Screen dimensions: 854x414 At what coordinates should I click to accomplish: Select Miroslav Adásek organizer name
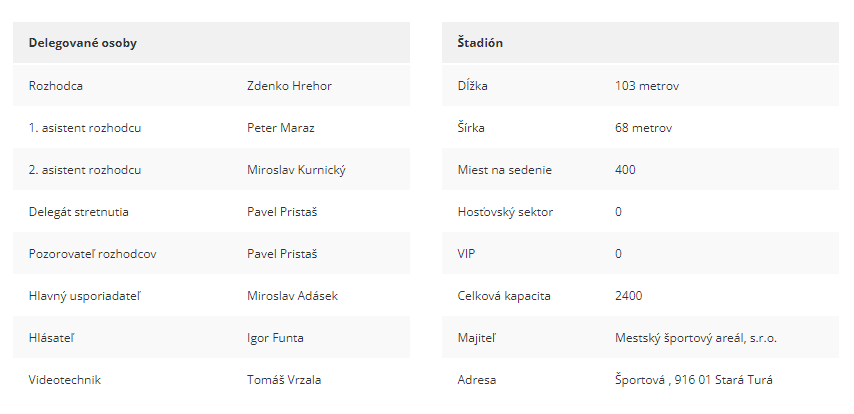[x=292, y=296]
